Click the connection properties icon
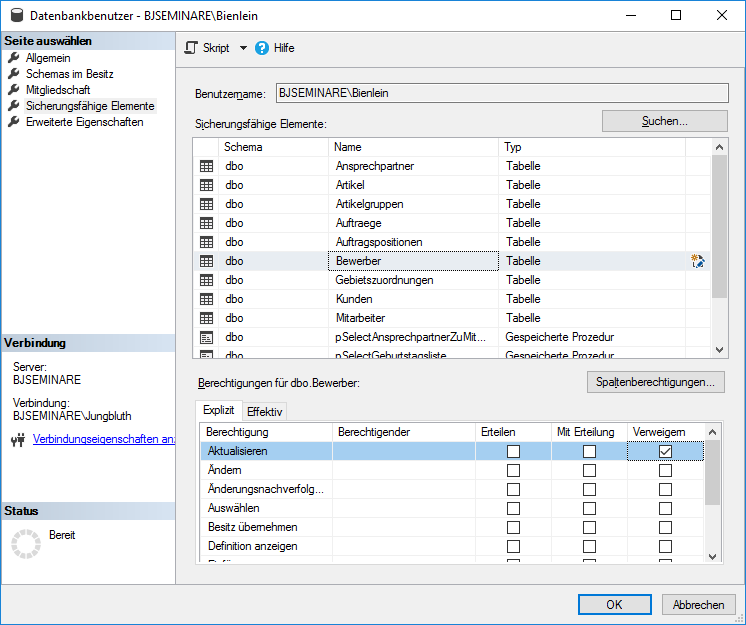This screenshot has height=625, width=746. [x=17, y=439]
